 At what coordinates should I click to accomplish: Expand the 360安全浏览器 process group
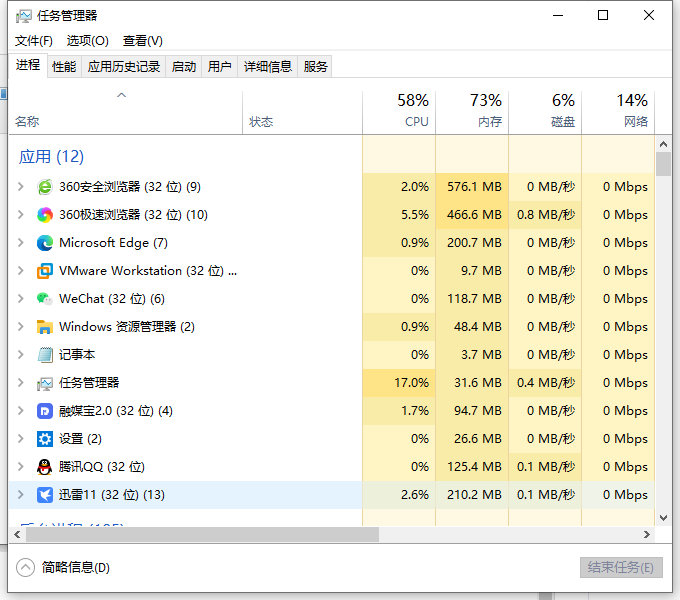point(21,187)
